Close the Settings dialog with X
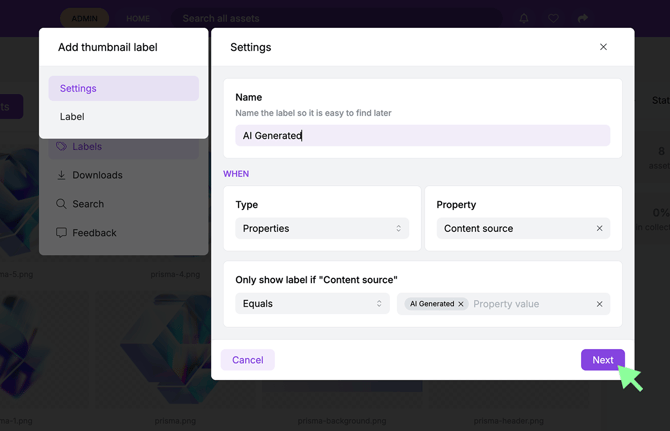The image size is (670, 431). 603,47
